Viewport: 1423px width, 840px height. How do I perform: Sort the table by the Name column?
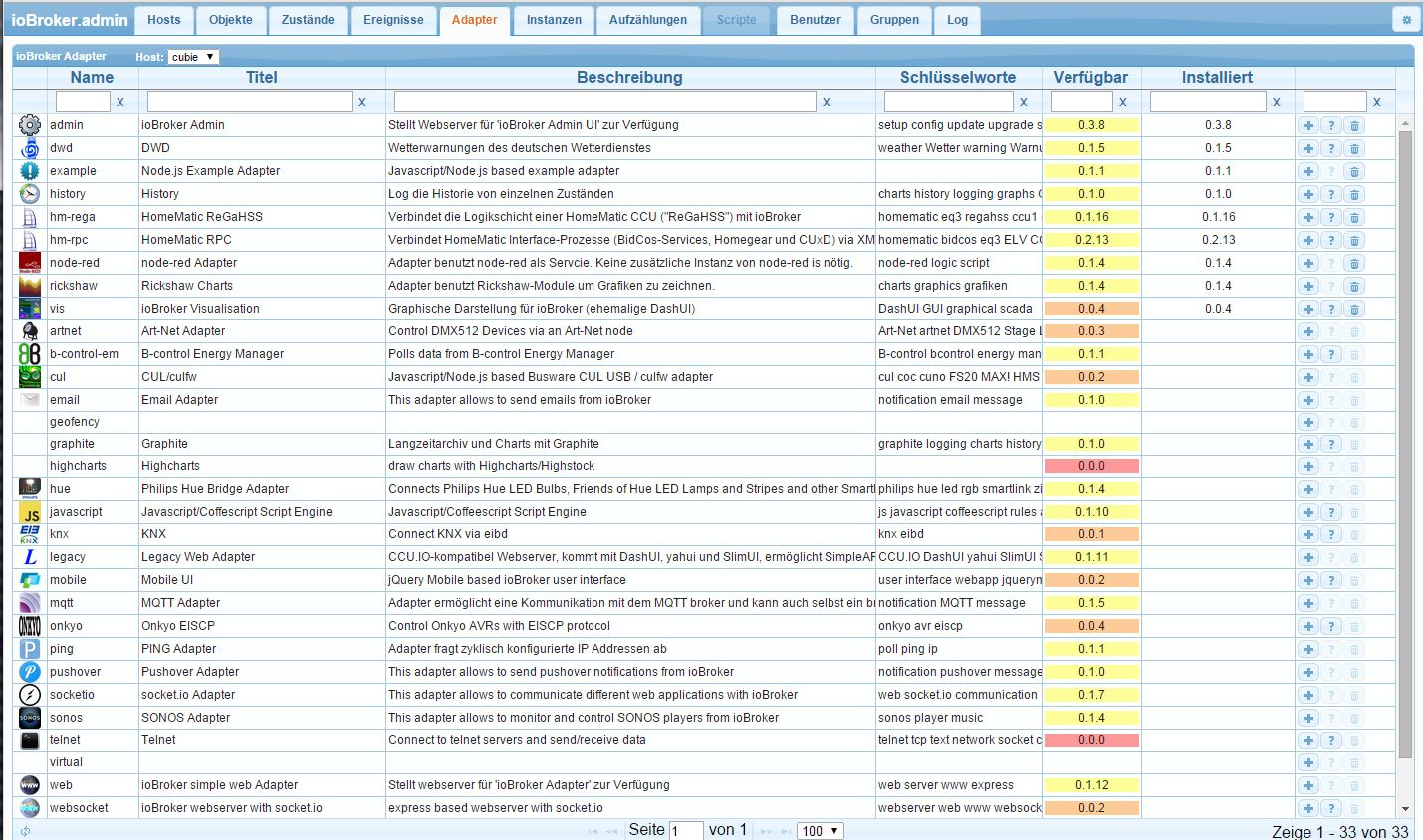pos(92,77)
